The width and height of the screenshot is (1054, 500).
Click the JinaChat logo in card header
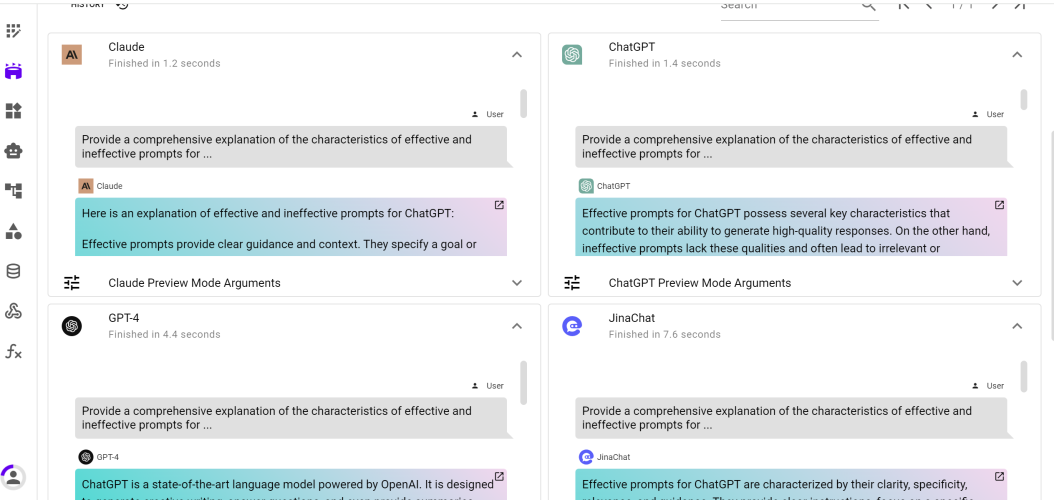572,326
